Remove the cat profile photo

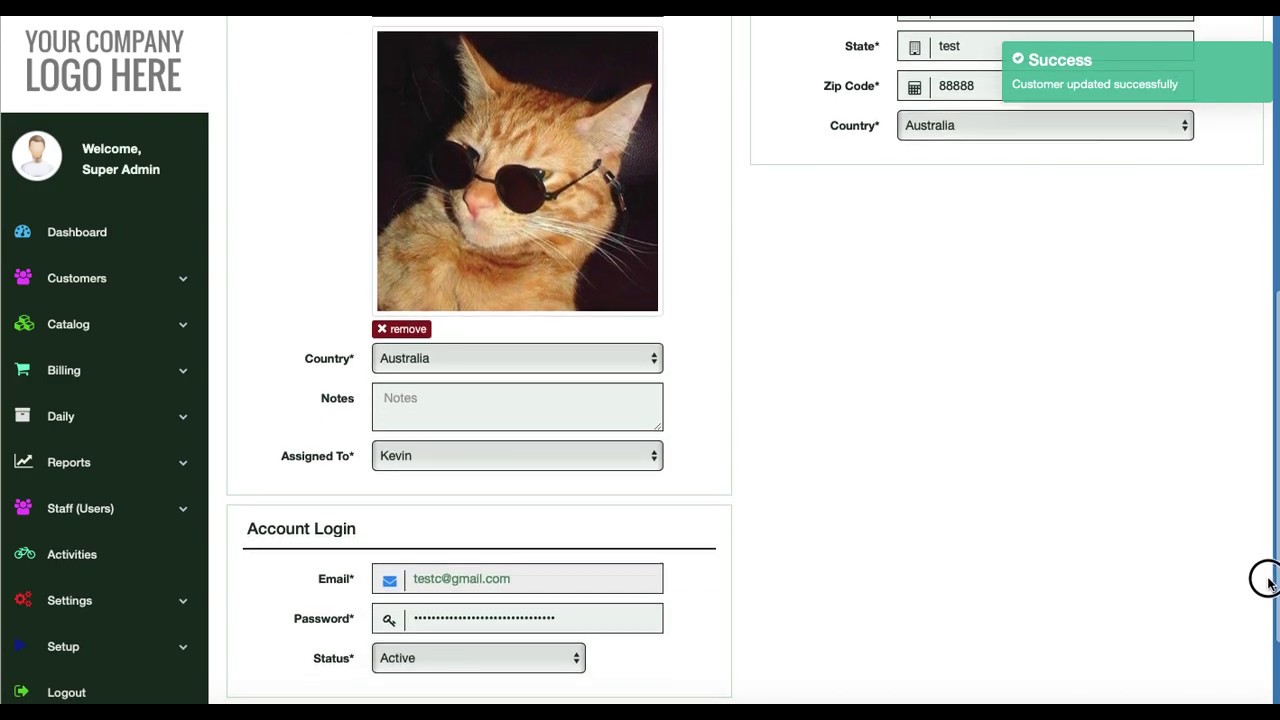(401, 329)
